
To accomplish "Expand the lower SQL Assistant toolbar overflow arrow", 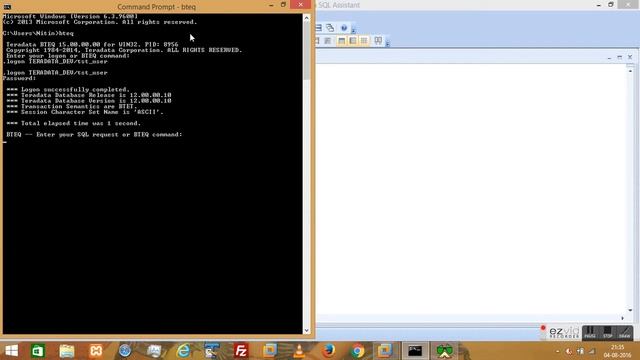I will coord(387,42).
